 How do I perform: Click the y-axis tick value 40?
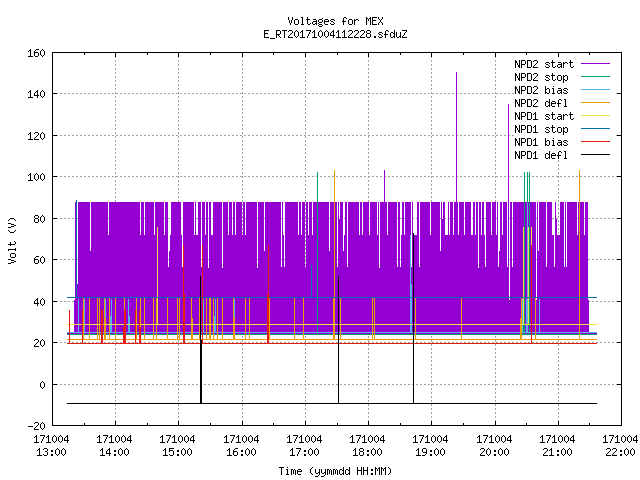coord(39,302)
